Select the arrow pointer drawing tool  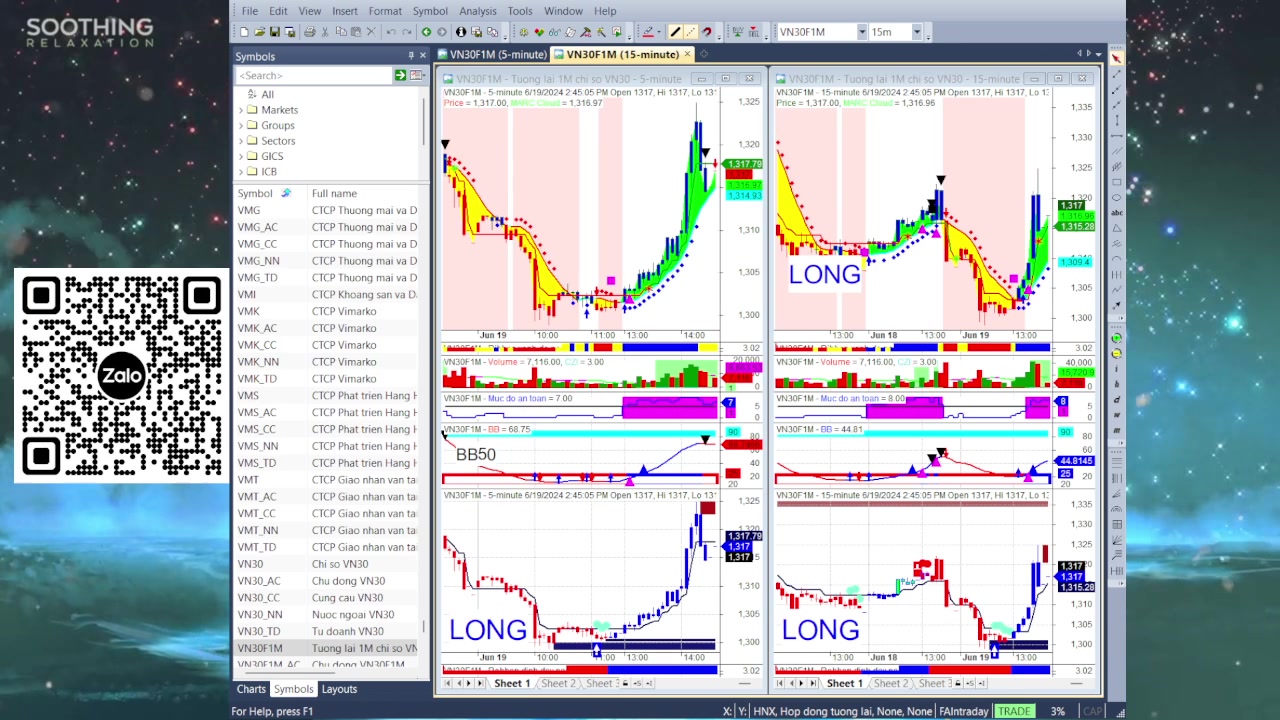coord(1116,59)
